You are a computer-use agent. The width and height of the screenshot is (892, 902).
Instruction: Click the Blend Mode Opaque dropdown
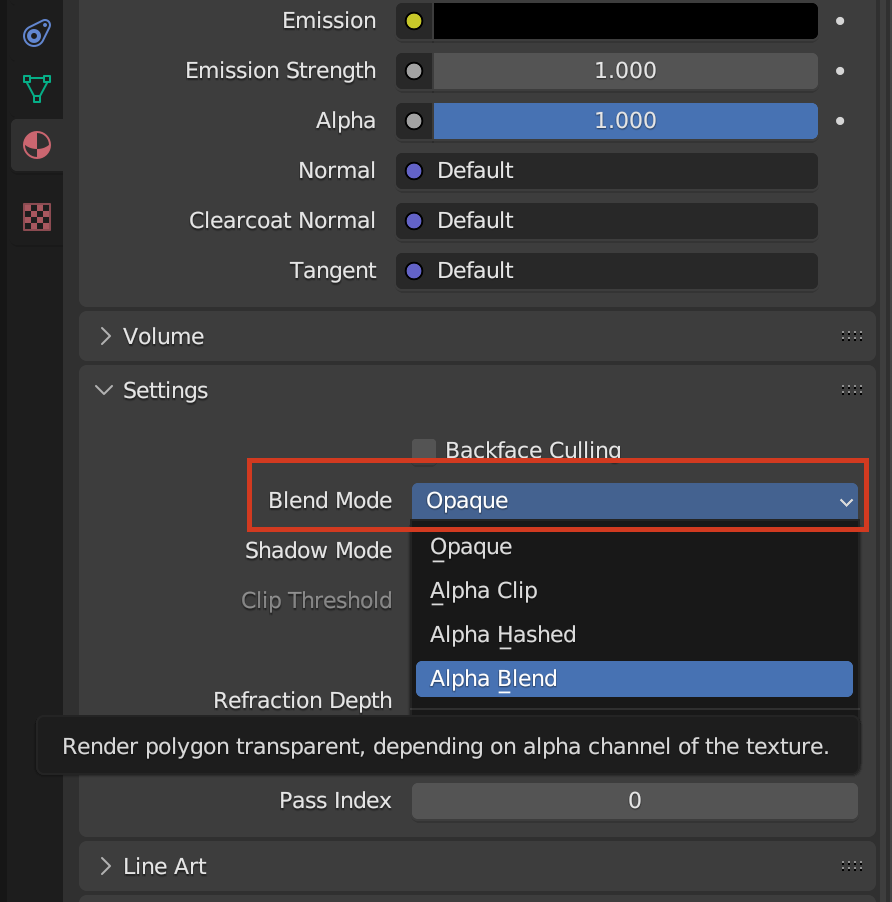coord(634,501)
